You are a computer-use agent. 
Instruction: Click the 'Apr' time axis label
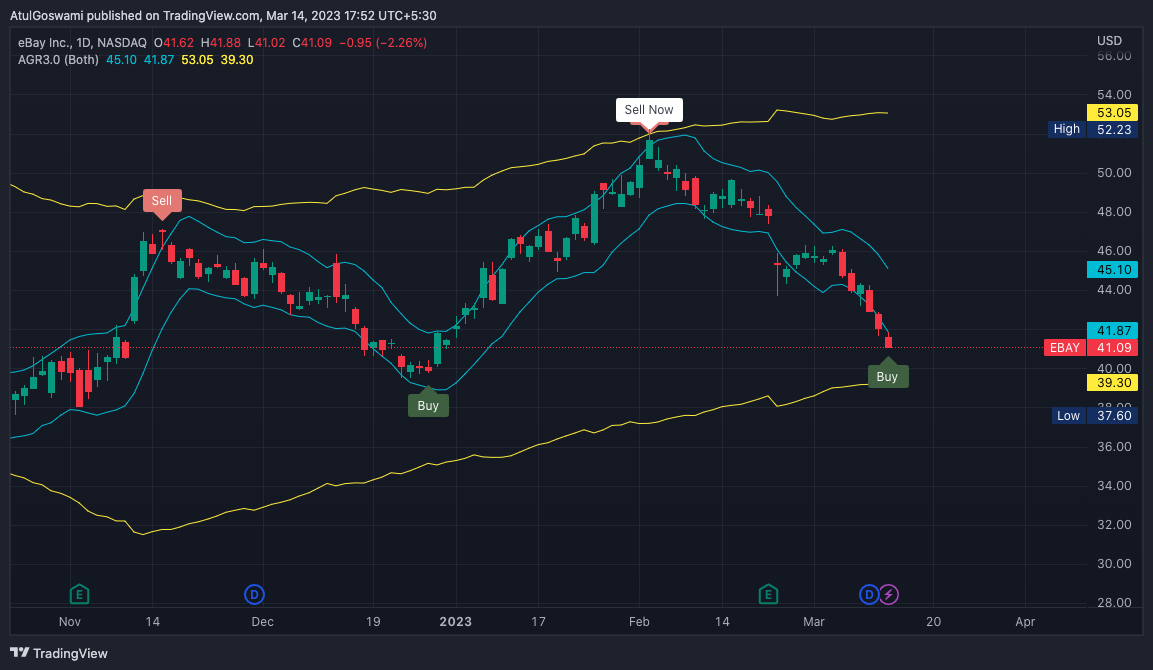pyautogui.click(x=1025, y=621)
